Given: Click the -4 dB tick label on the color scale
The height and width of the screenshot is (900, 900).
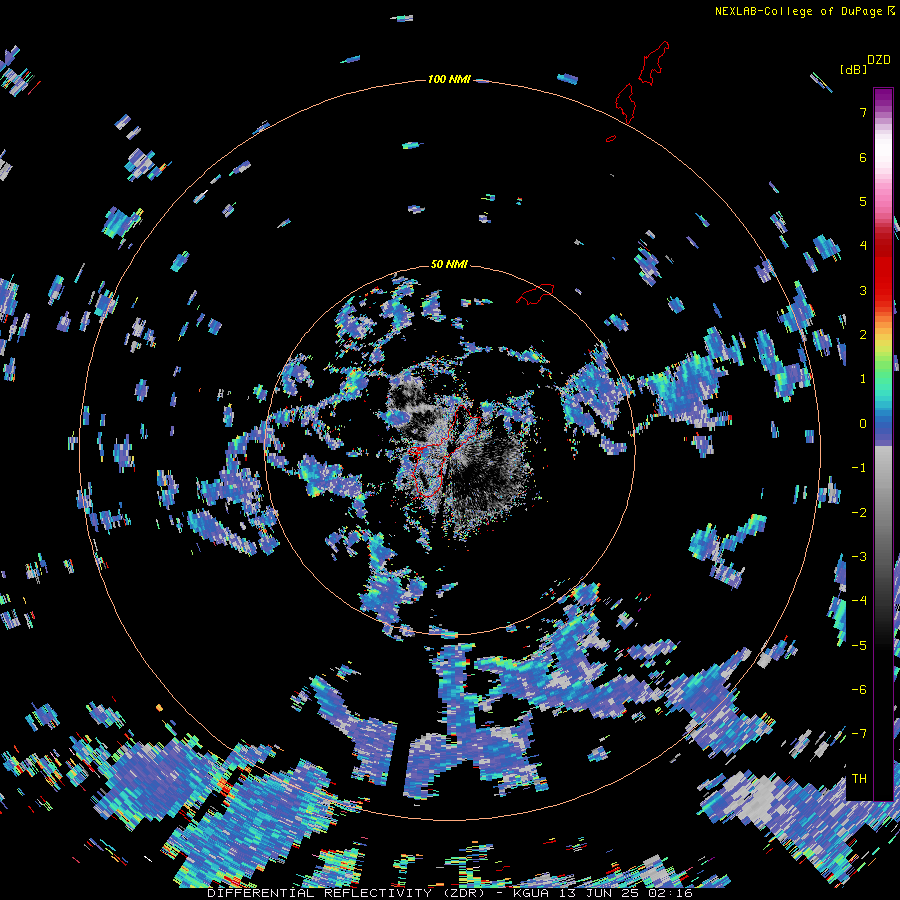Looking at the screenshot, I should point(859,601).
